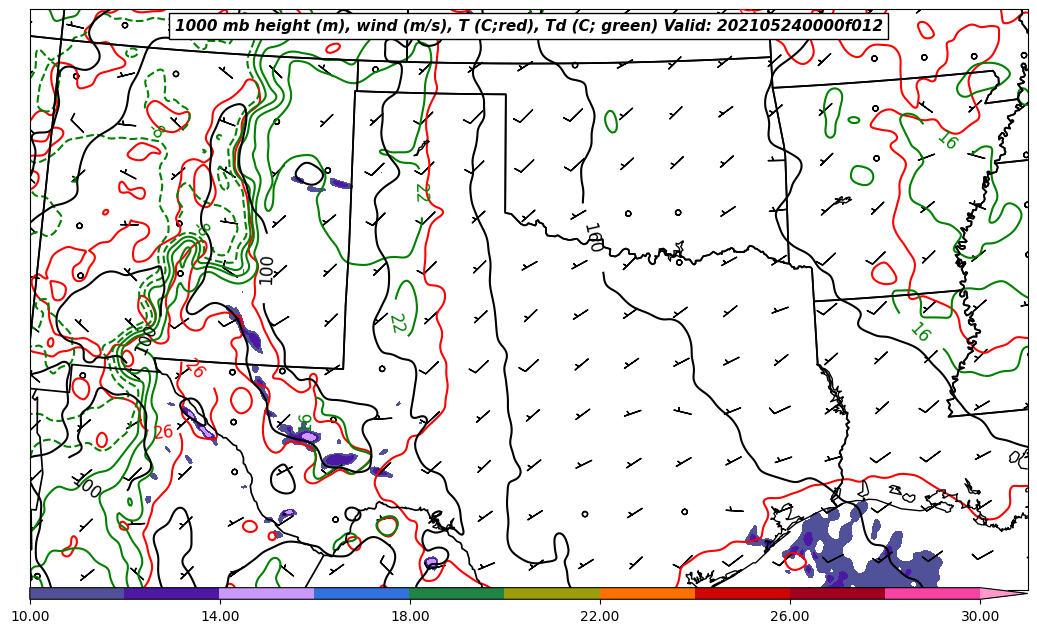Image resolution: width=1037 pixels, height=633 pixels.
Task: Choose the pink 28–30 colorbar segment
Action: (932, 593)
